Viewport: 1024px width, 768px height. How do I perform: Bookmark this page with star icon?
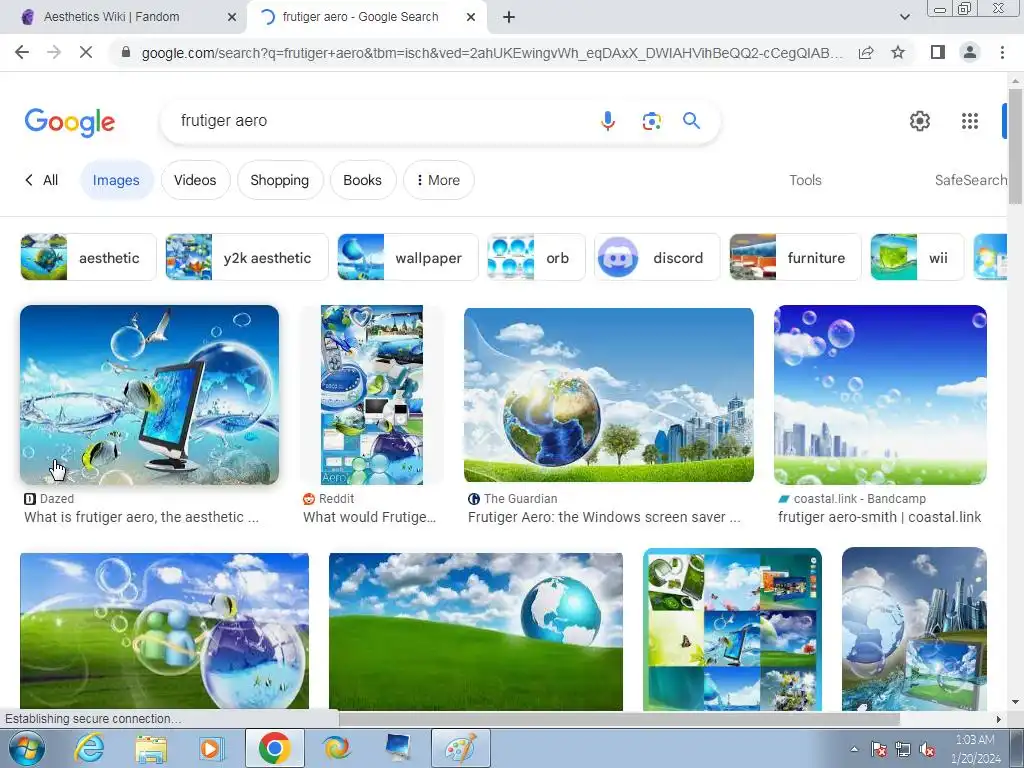coord(898,52)
